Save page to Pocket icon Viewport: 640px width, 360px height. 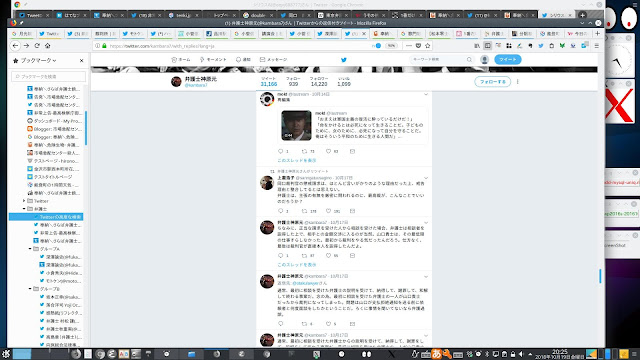point(418,46)
